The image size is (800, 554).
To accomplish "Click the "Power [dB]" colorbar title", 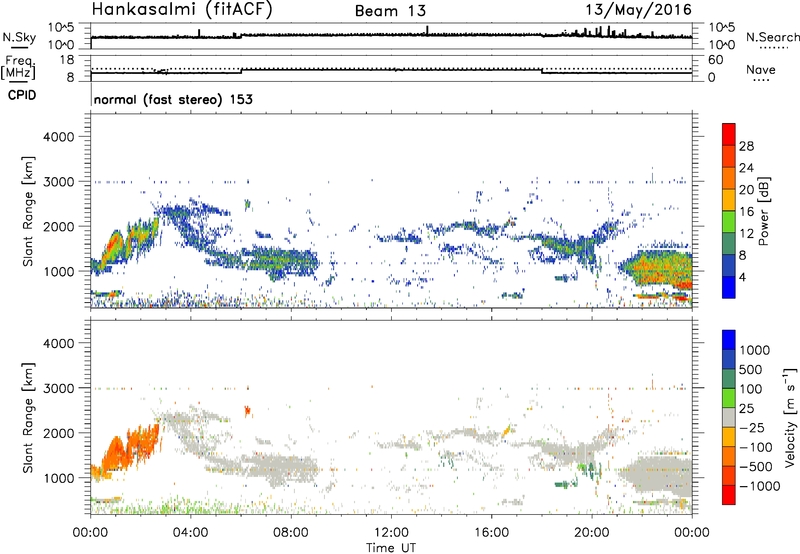I will click(764, 211).
